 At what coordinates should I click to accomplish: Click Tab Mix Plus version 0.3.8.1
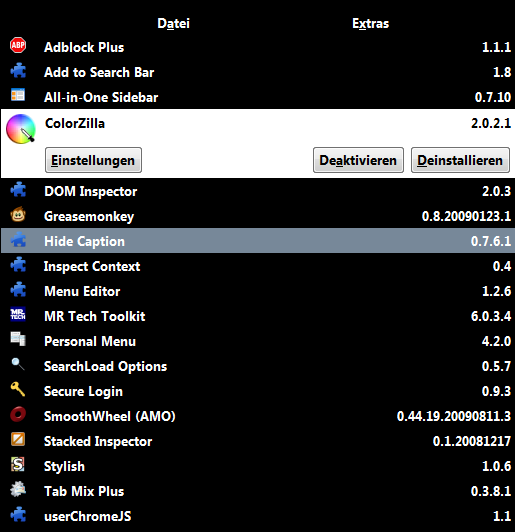coord(491,491)
